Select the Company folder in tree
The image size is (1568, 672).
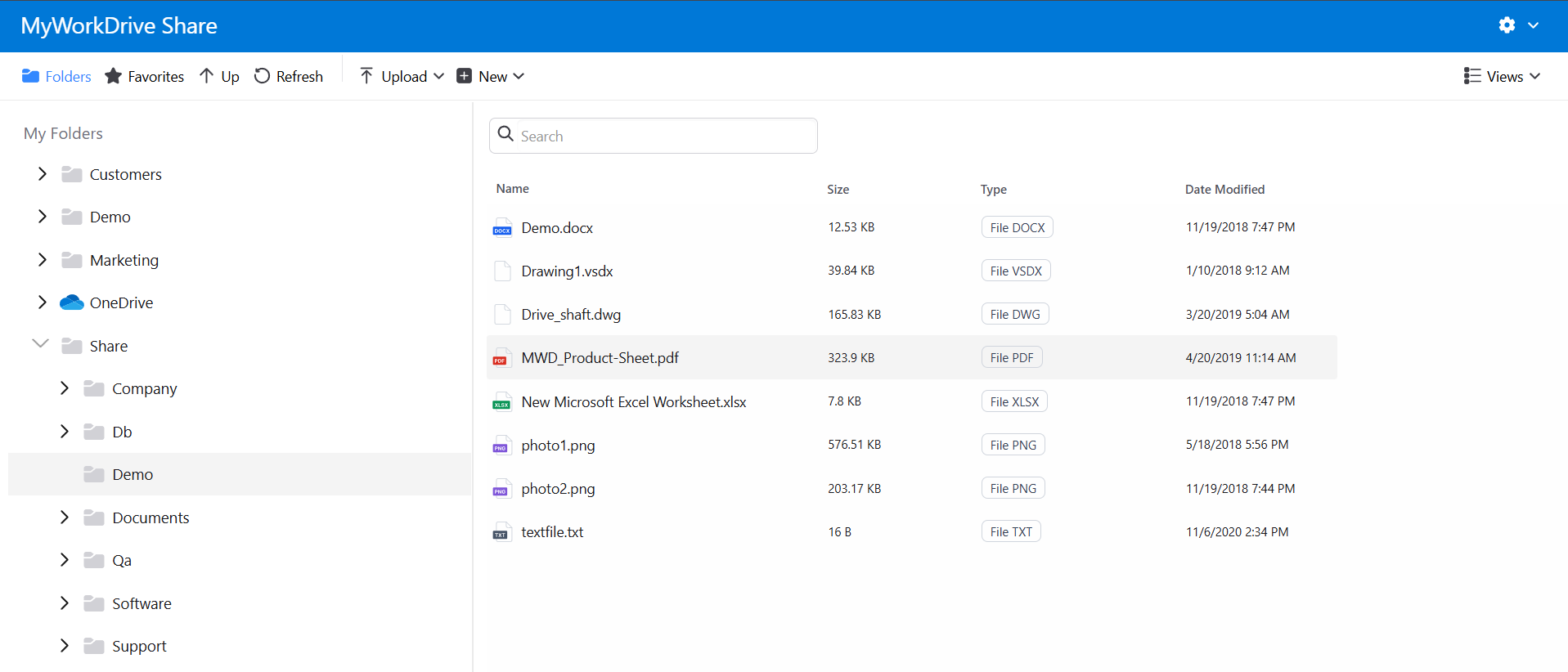[x=145, y=388]
